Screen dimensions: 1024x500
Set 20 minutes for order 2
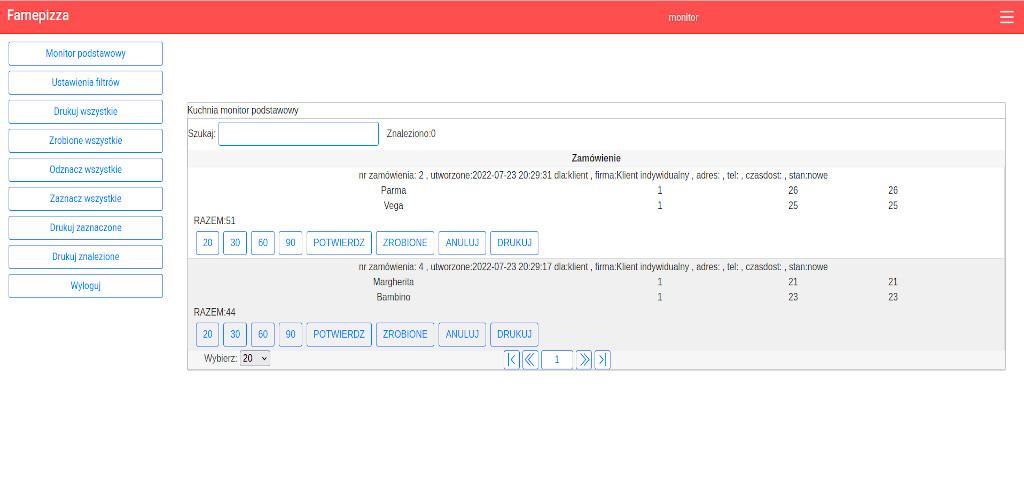coord(208,243)
